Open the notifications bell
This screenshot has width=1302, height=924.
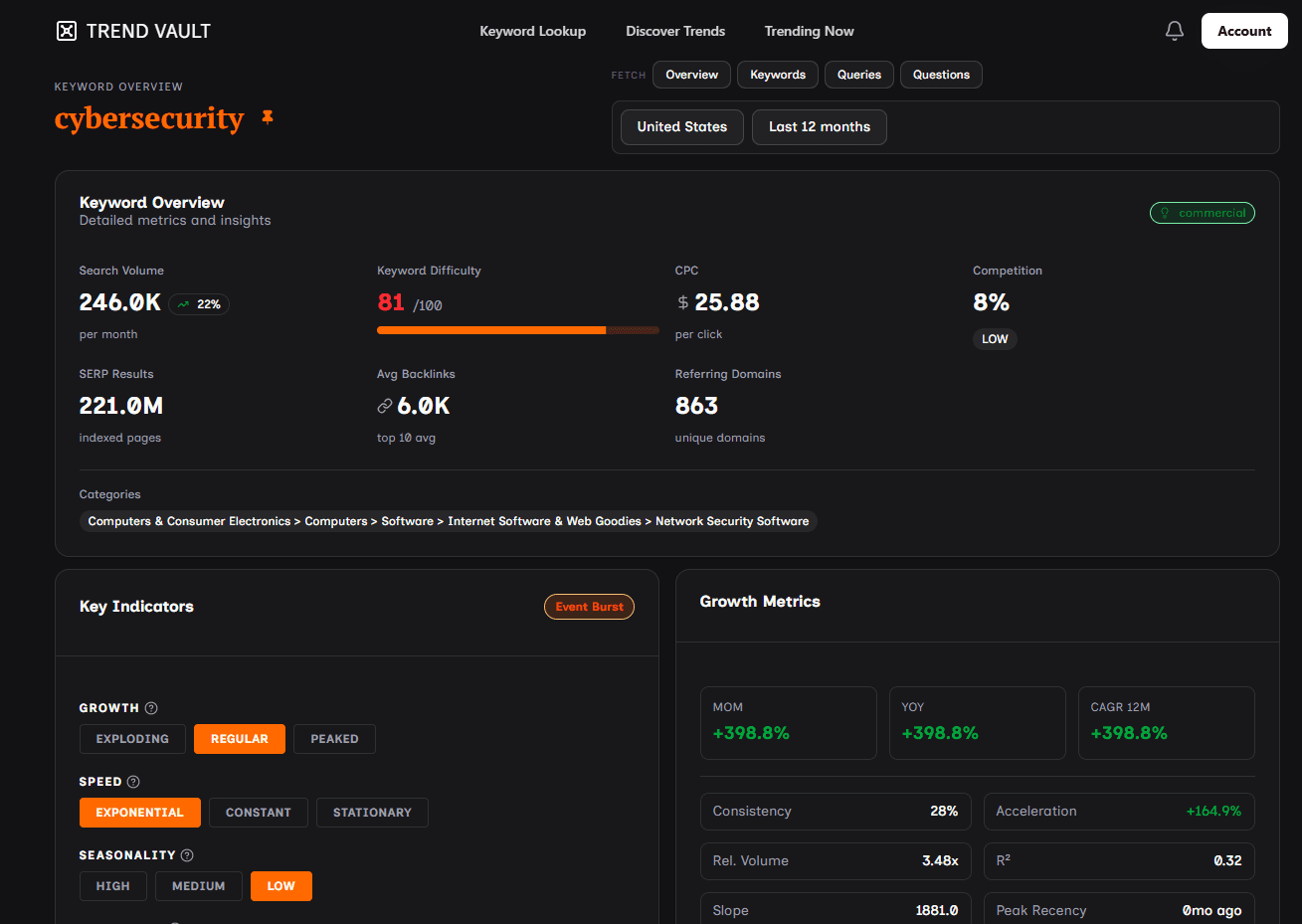(x=1175, y=31)
